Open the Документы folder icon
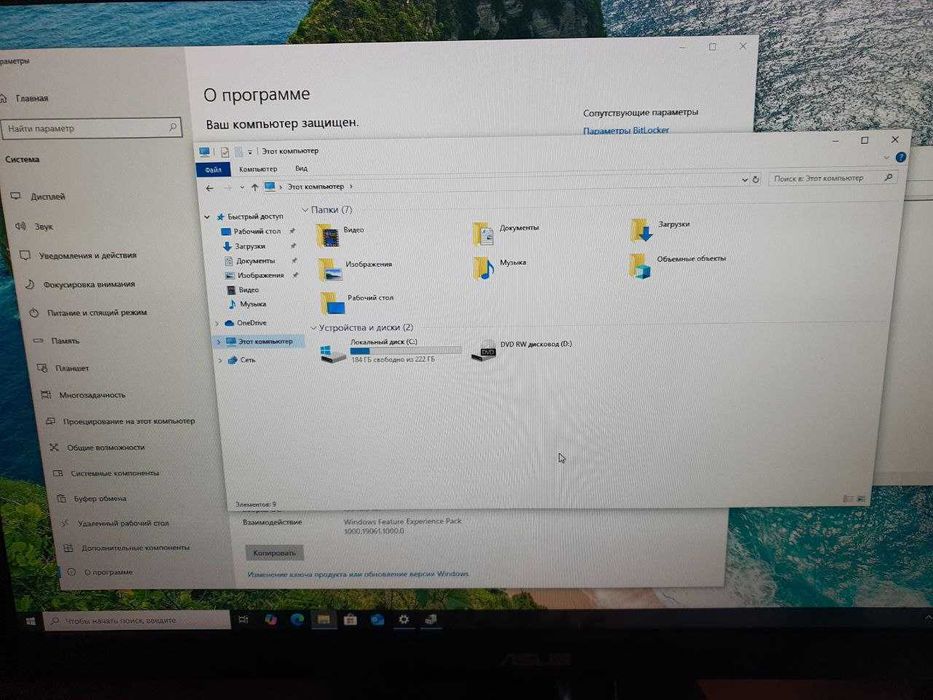Viewport: 933px width, 700px height. coord(483,233)
